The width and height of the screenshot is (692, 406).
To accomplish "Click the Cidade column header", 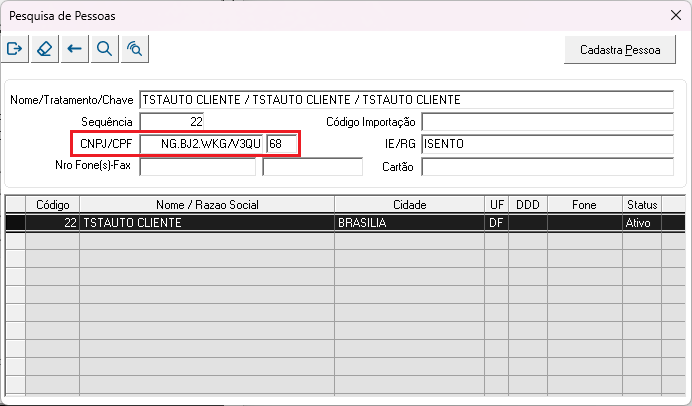I will tap(410, 205).
